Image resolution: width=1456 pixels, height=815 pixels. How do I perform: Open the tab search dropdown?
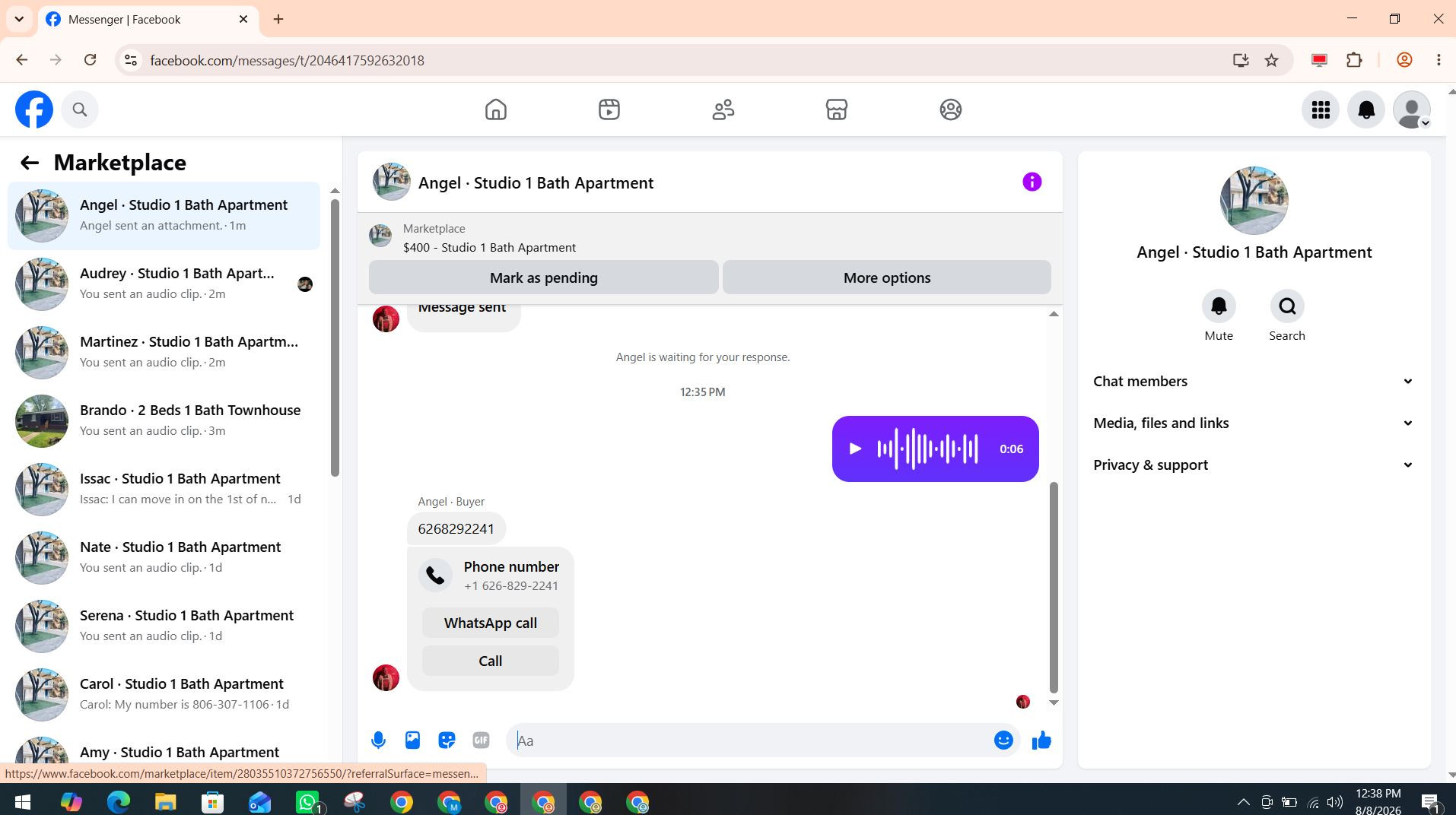point(19,19)
